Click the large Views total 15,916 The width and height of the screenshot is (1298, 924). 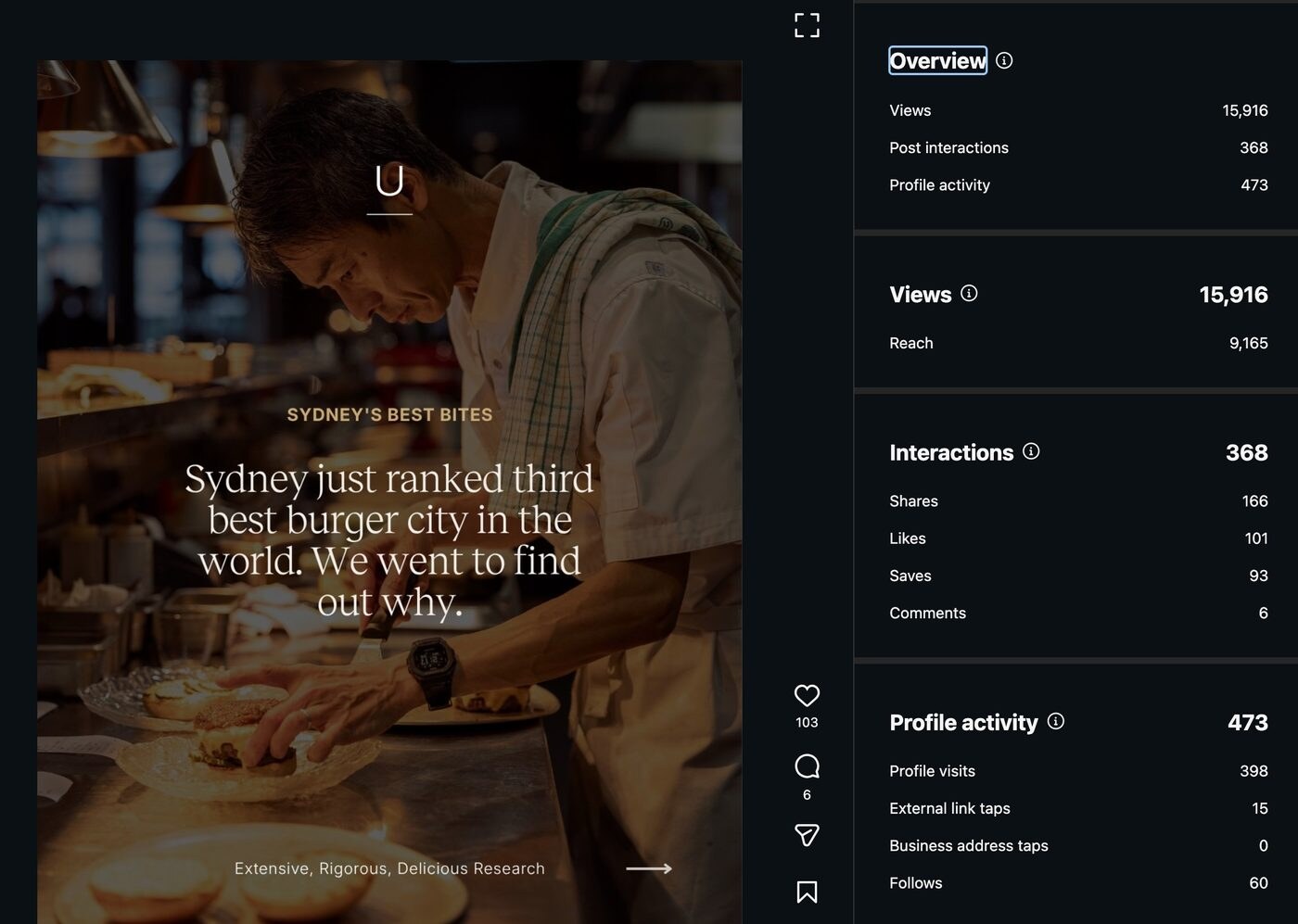coord(1233,295)
